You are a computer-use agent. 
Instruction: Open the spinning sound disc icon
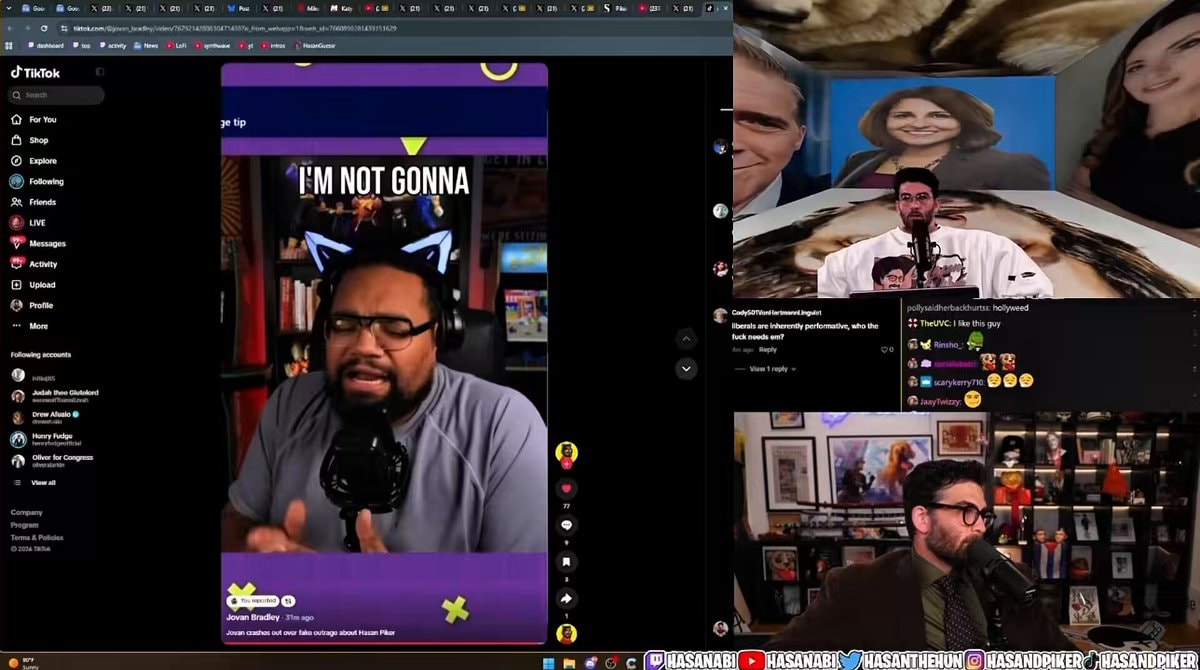[x=567, y=634]
